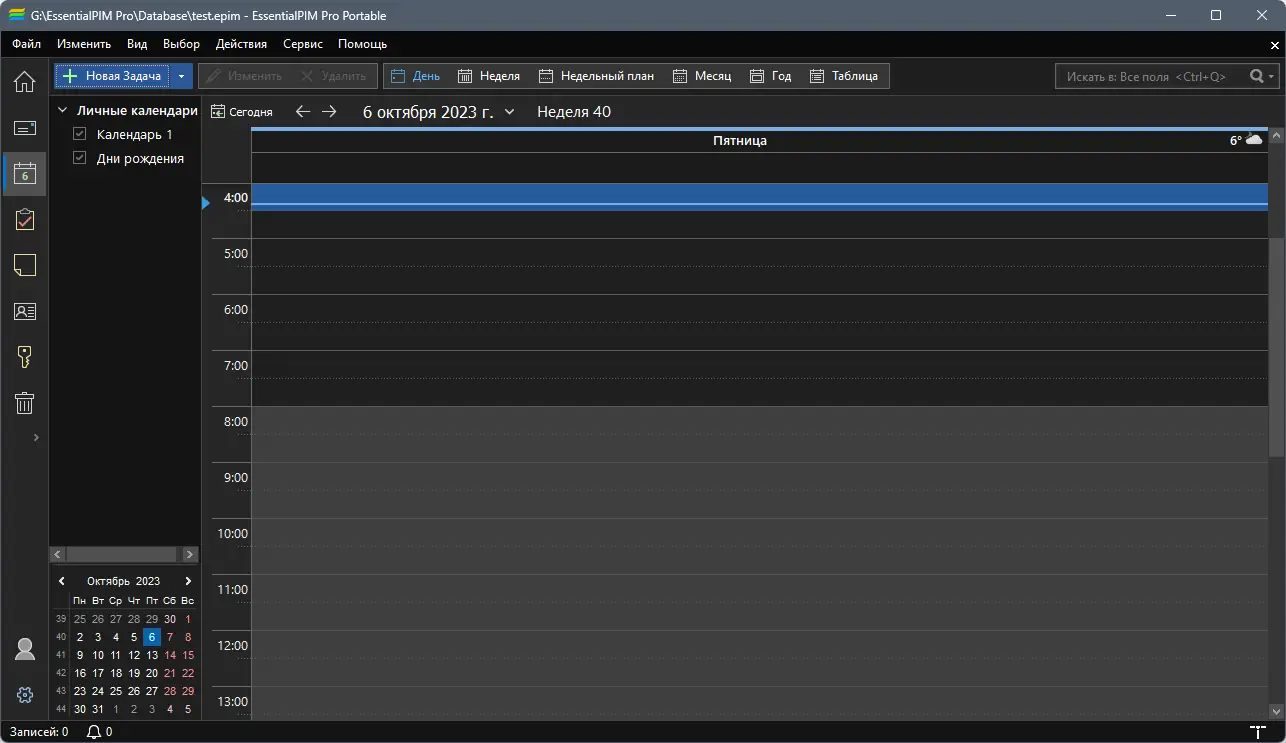1286x743 pixels.
Task: Click right arrow of calendar list scrollbar
Action: click(191, 554)
